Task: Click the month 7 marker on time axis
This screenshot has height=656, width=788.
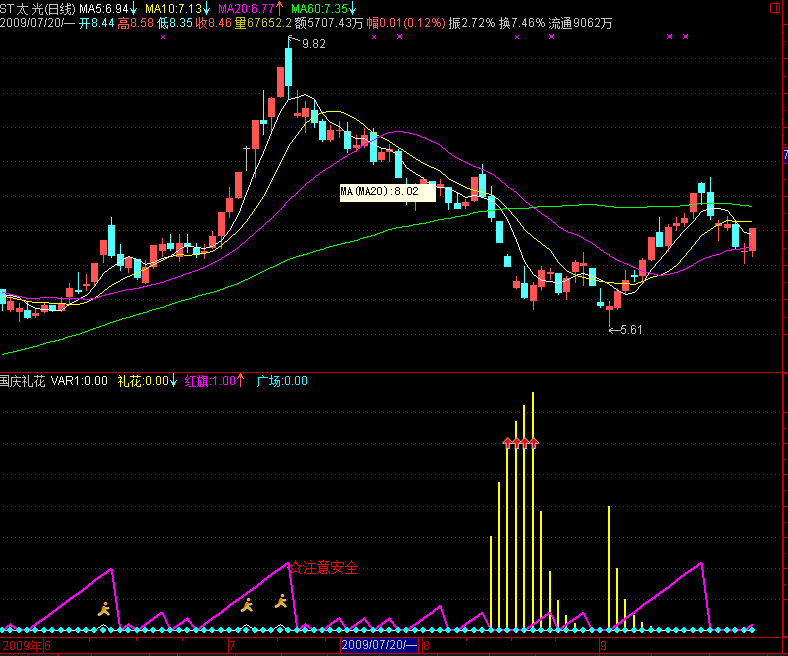Action: 232,645
